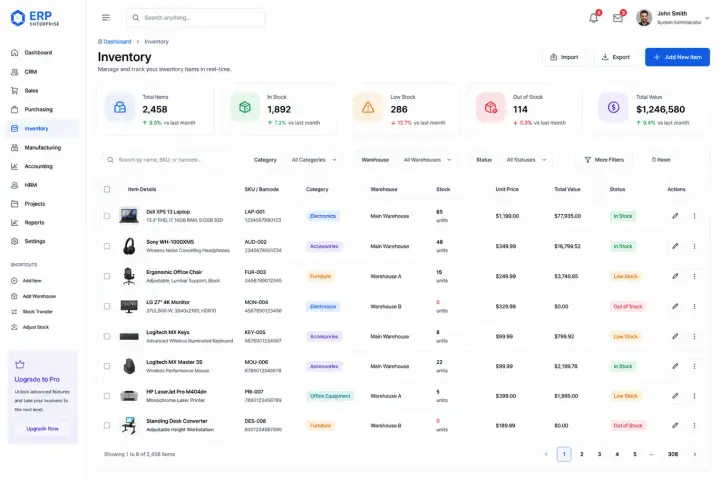Open Accounting in the sidebar
Image resolution: width=720 pixels, height=480 pixels.
[42, 167]
